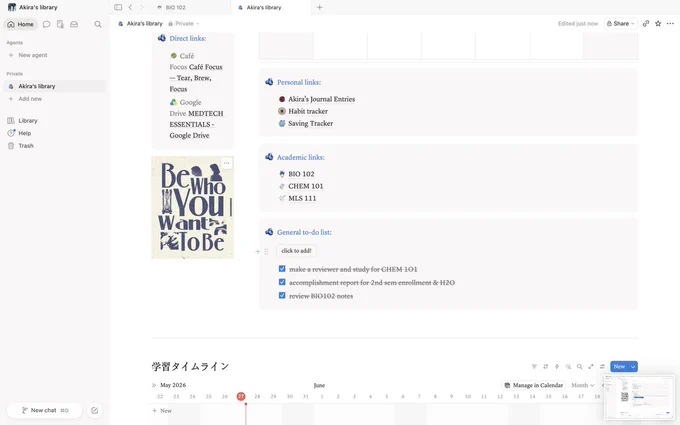Image resolution: width=680 pixels, height=425 pixels.
Task: Go back with the left arrow
Action: (x=130, y=7)
